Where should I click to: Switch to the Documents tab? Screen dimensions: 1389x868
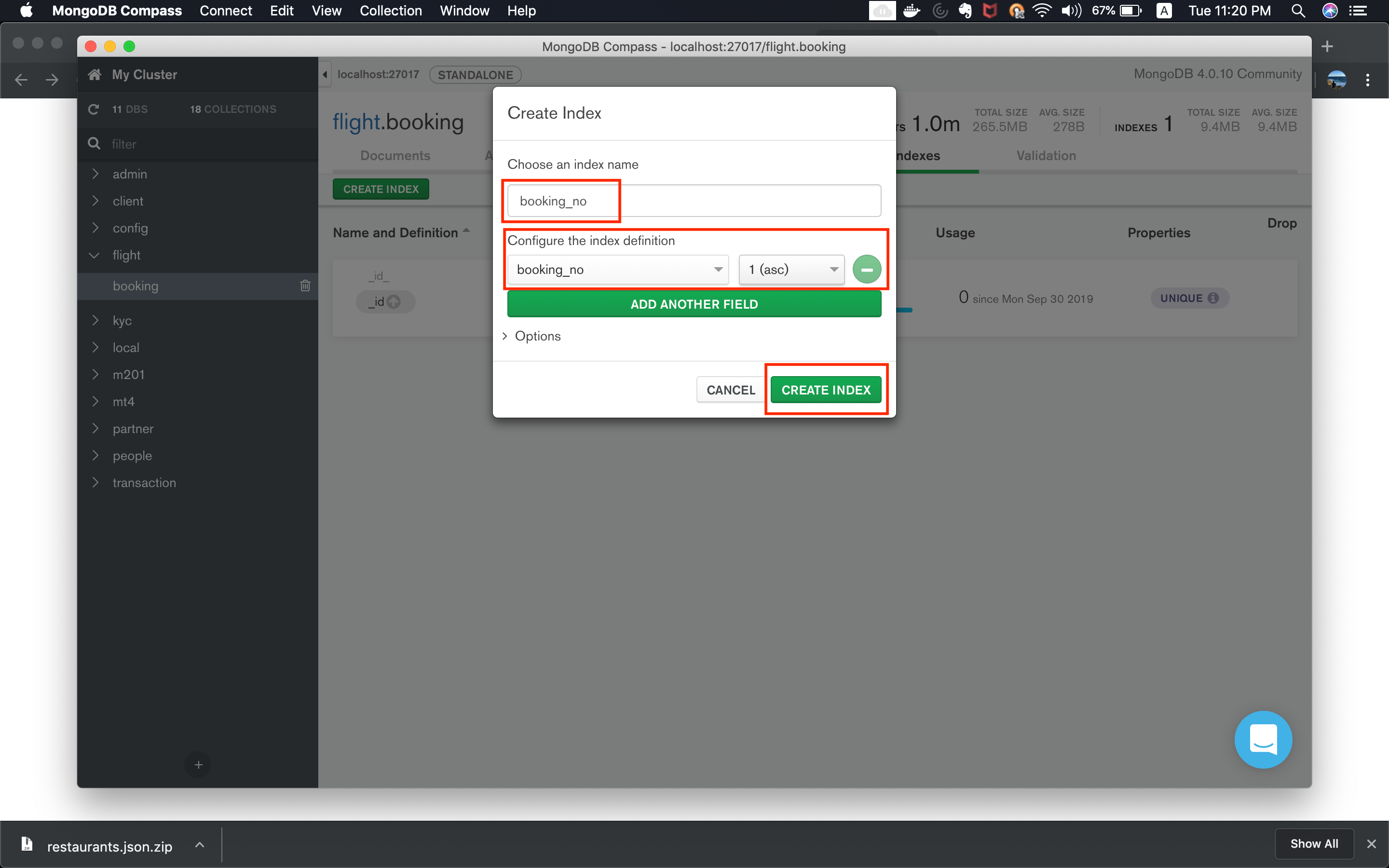tap(395, 155)
